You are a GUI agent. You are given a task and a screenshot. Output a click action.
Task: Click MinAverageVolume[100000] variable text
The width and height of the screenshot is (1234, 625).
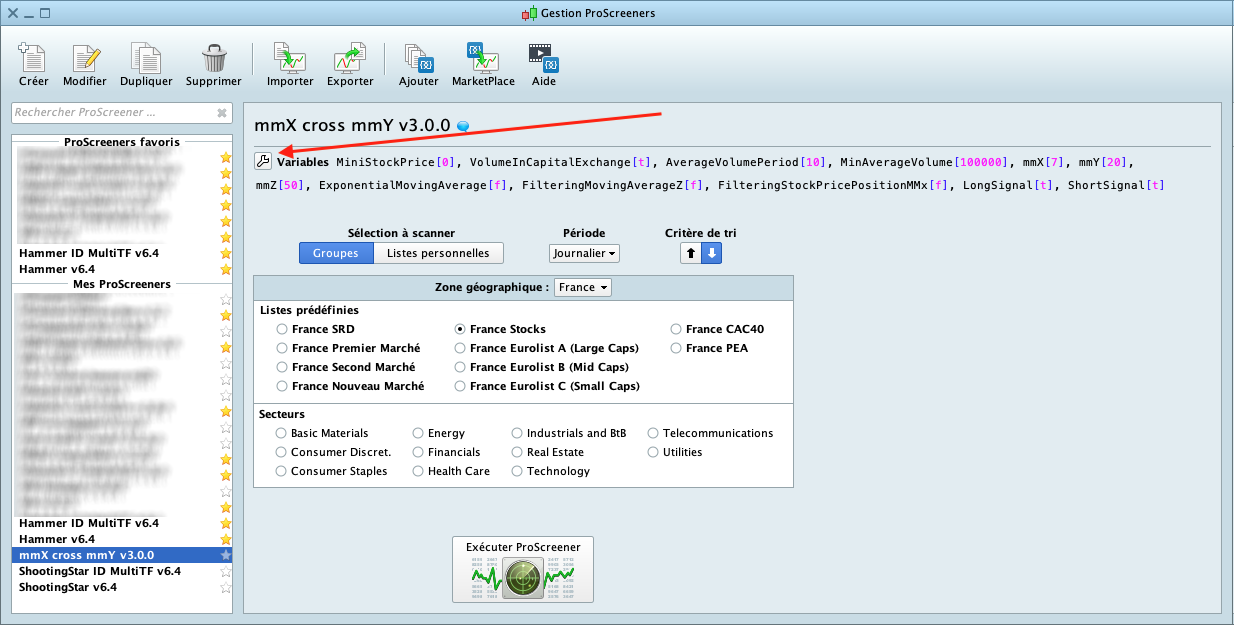924,161
